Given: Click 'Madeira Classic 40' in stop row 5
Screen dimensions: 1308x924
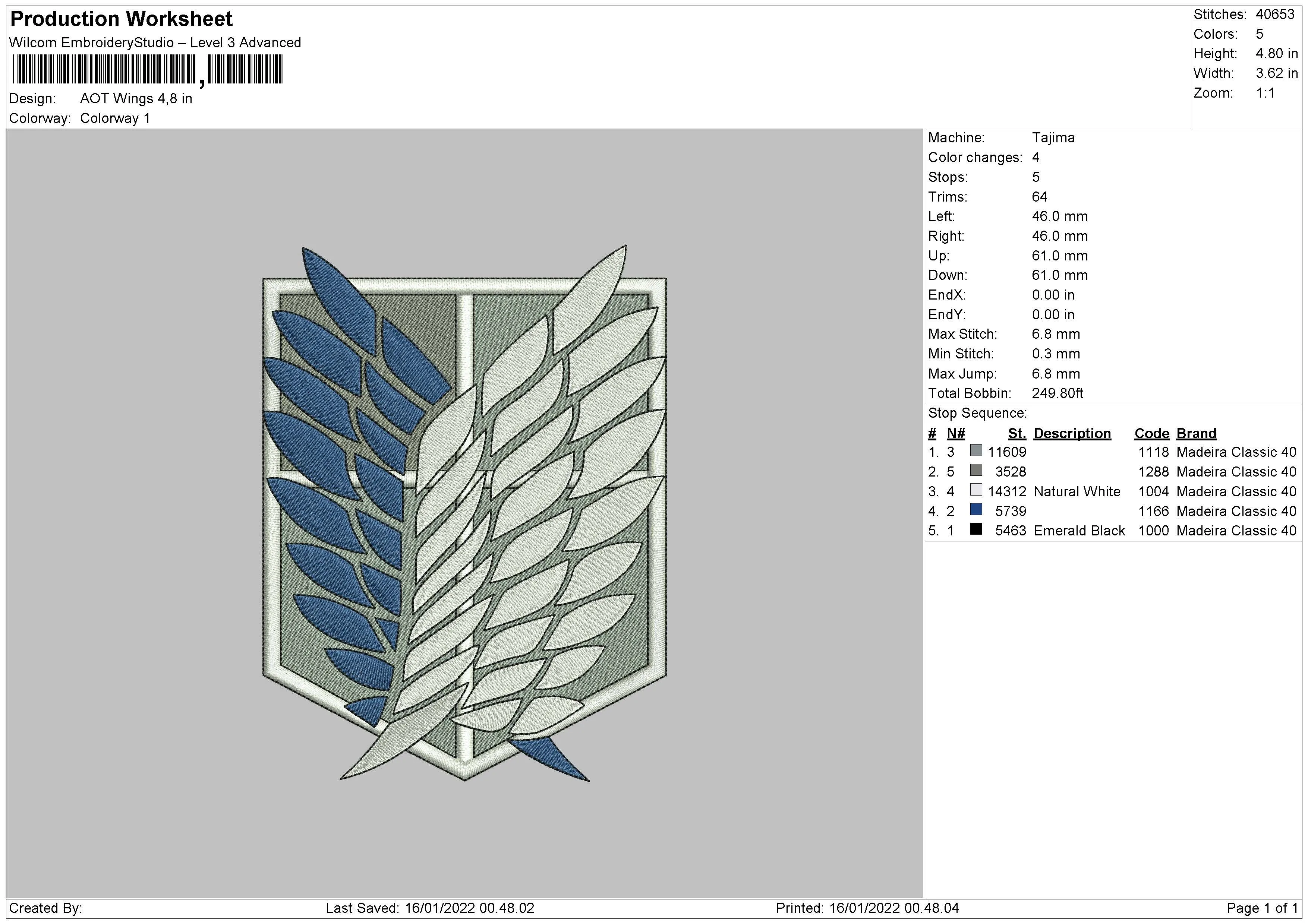Looking at the screenshot, I should coord(1236,531).
